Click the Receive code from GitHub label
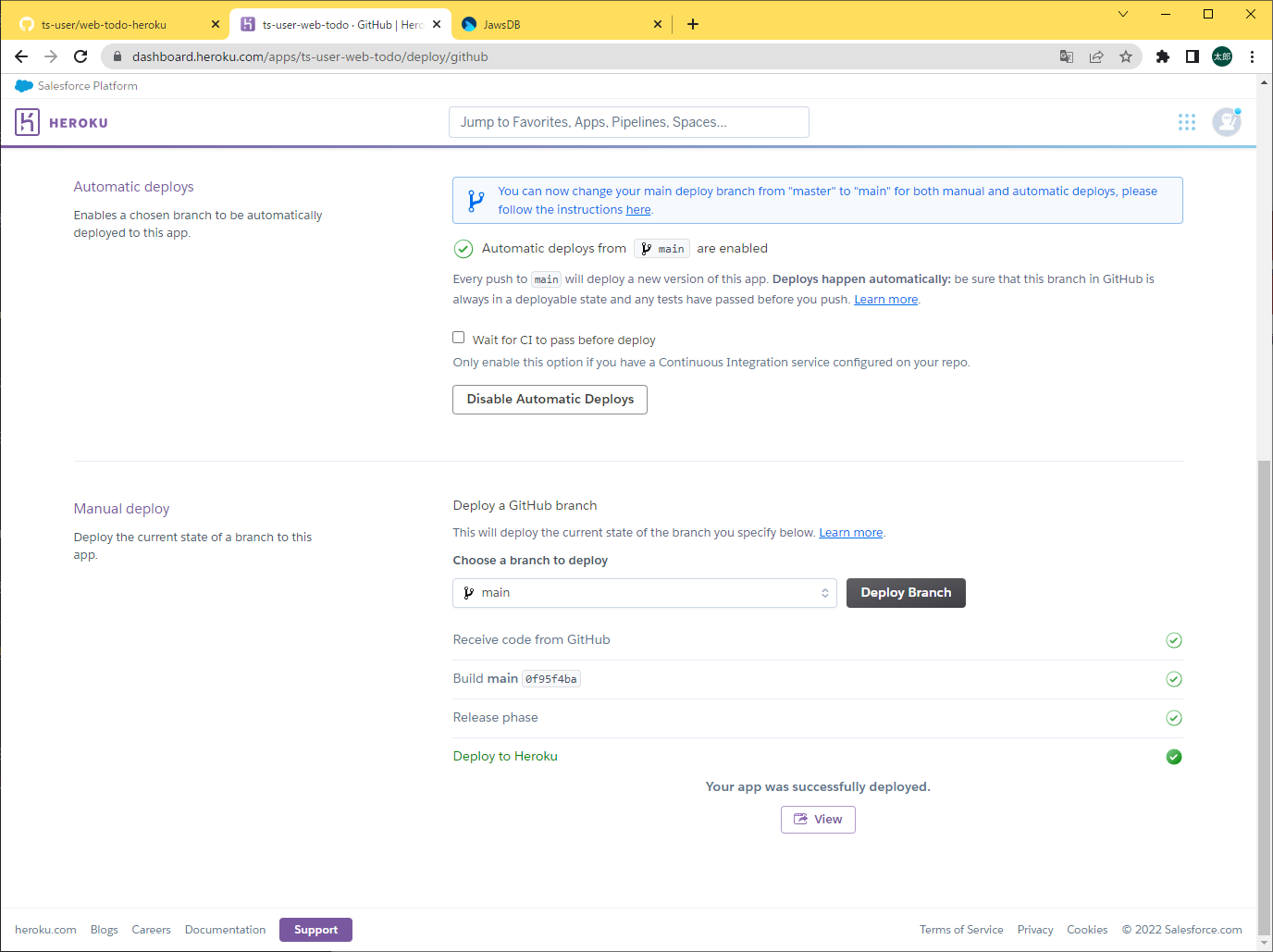1273x952 pixels. point(531,640)
